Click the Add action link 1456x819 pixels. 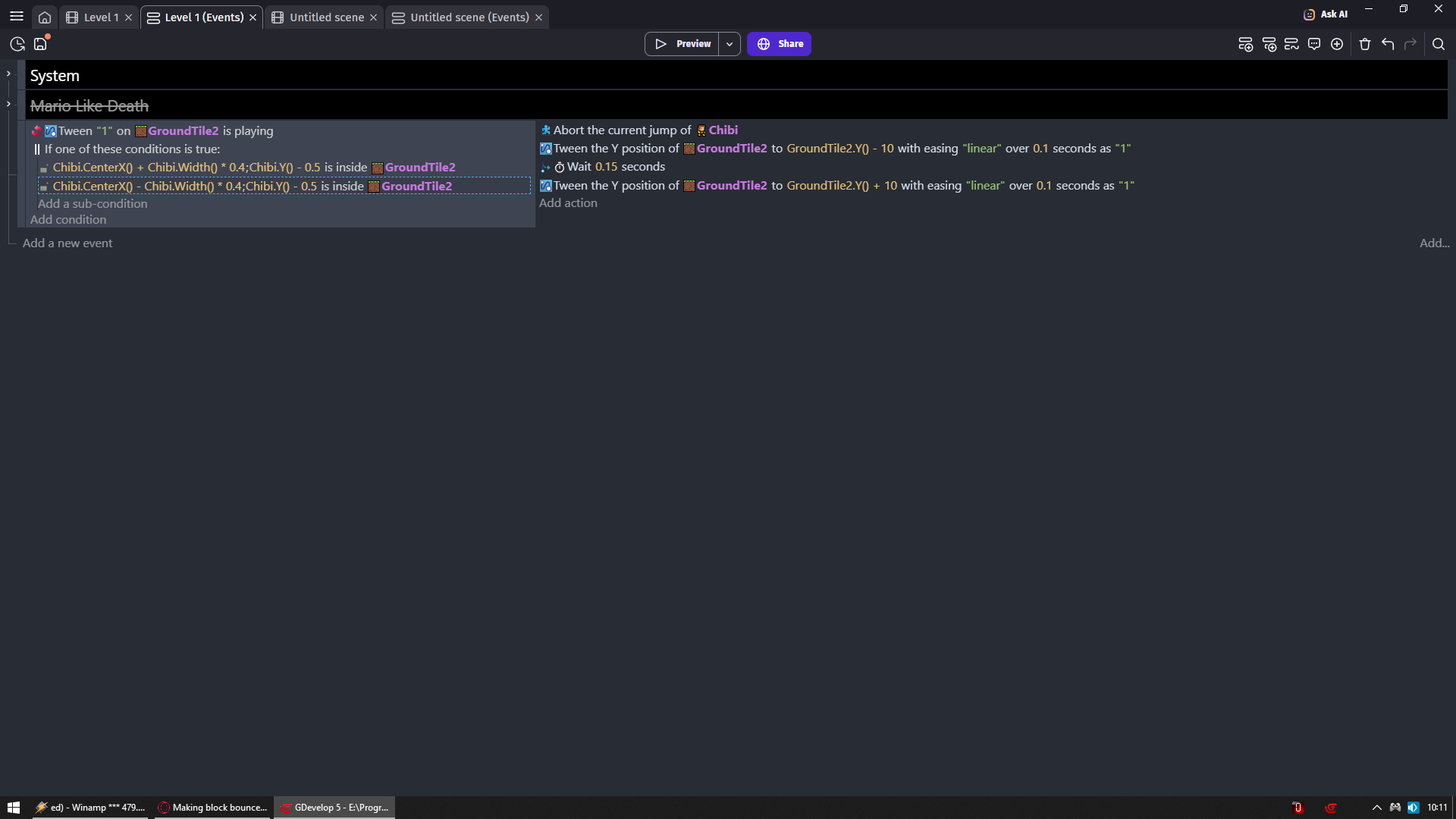(568, 203)
